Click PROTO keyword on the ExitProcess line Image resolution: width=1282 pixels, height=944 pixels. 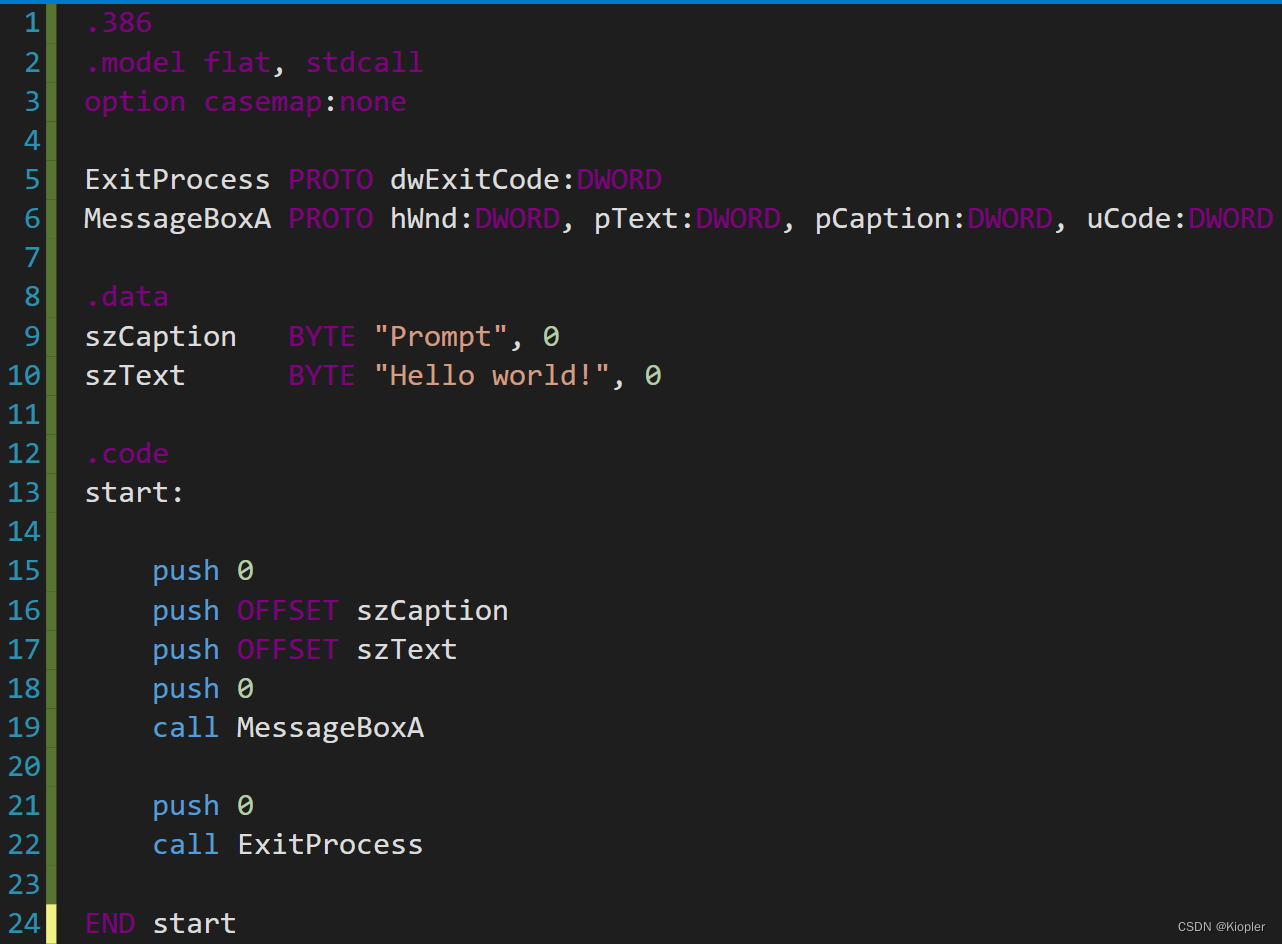click(330, 180)
